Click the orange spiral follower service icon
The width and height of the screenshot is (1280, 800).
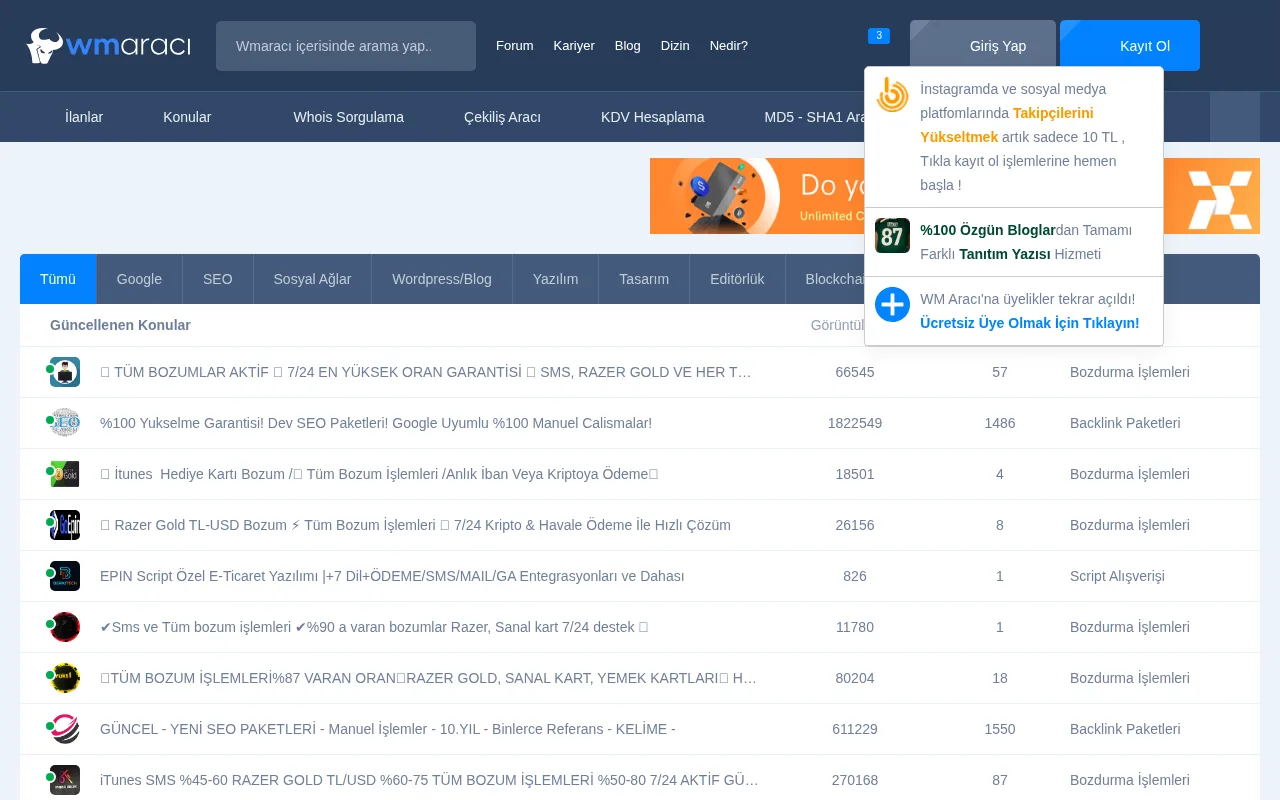tap(892, 95)
